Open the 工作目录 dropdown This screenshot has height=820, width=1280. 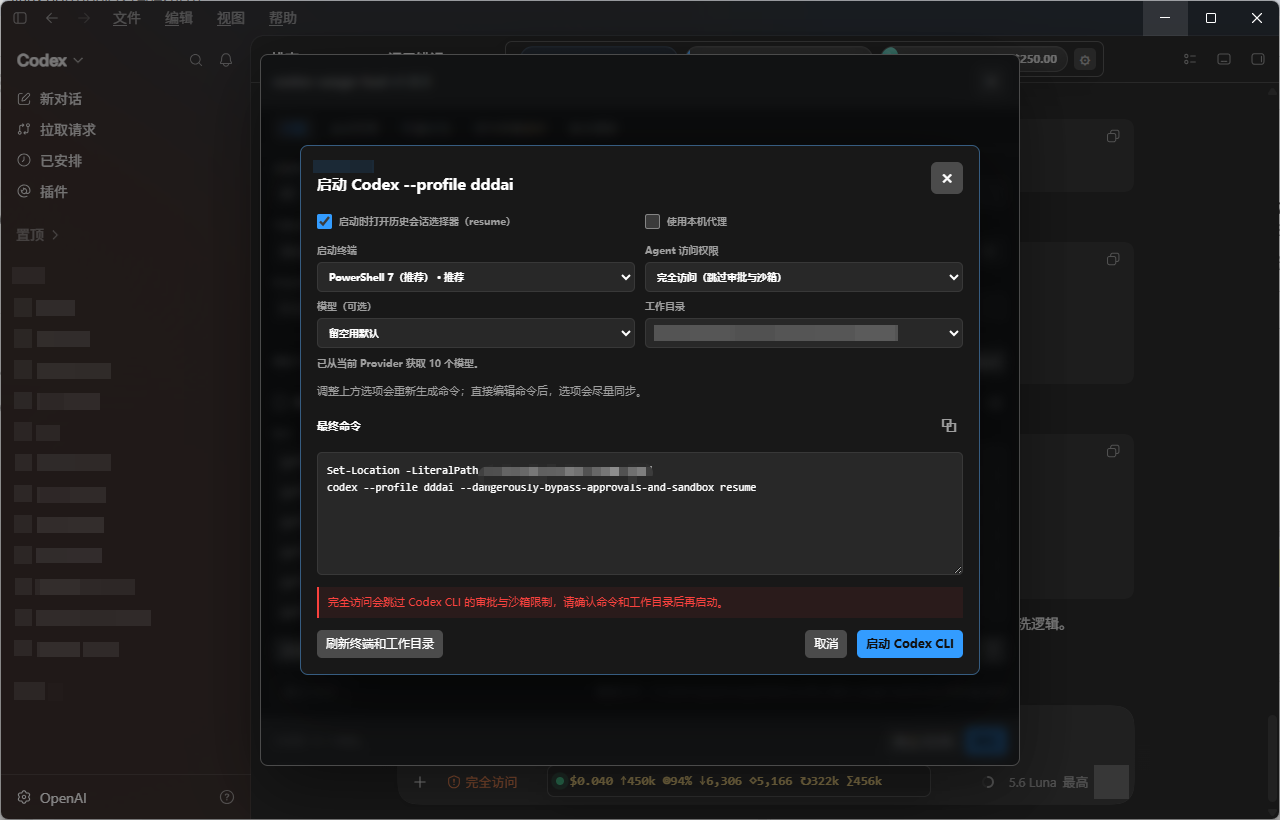(804, 333)
